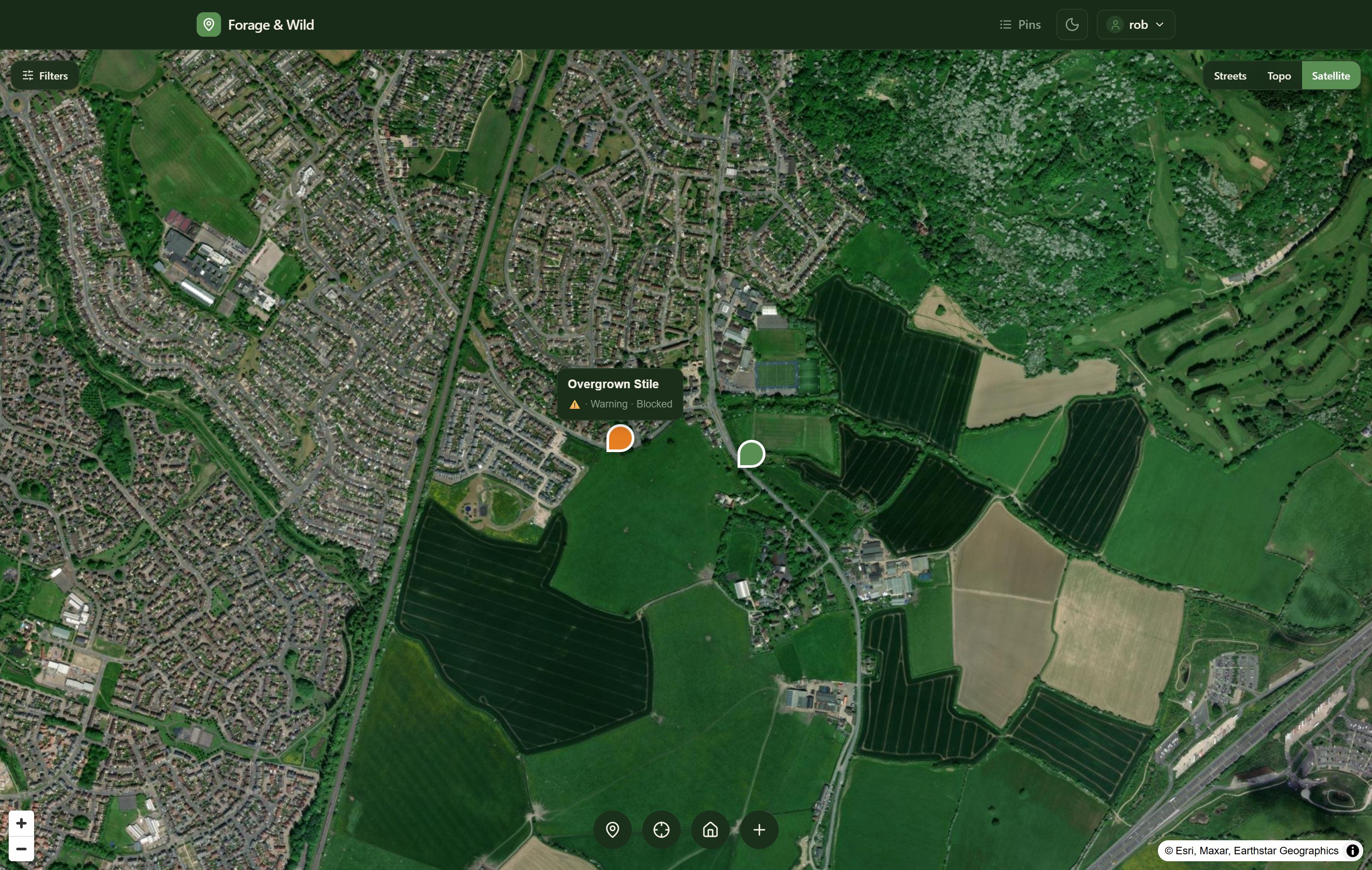The width and height of the screenshot is (1372, 870).
Task: Switch to the Streets map layer
Action: pos(1230,76)
